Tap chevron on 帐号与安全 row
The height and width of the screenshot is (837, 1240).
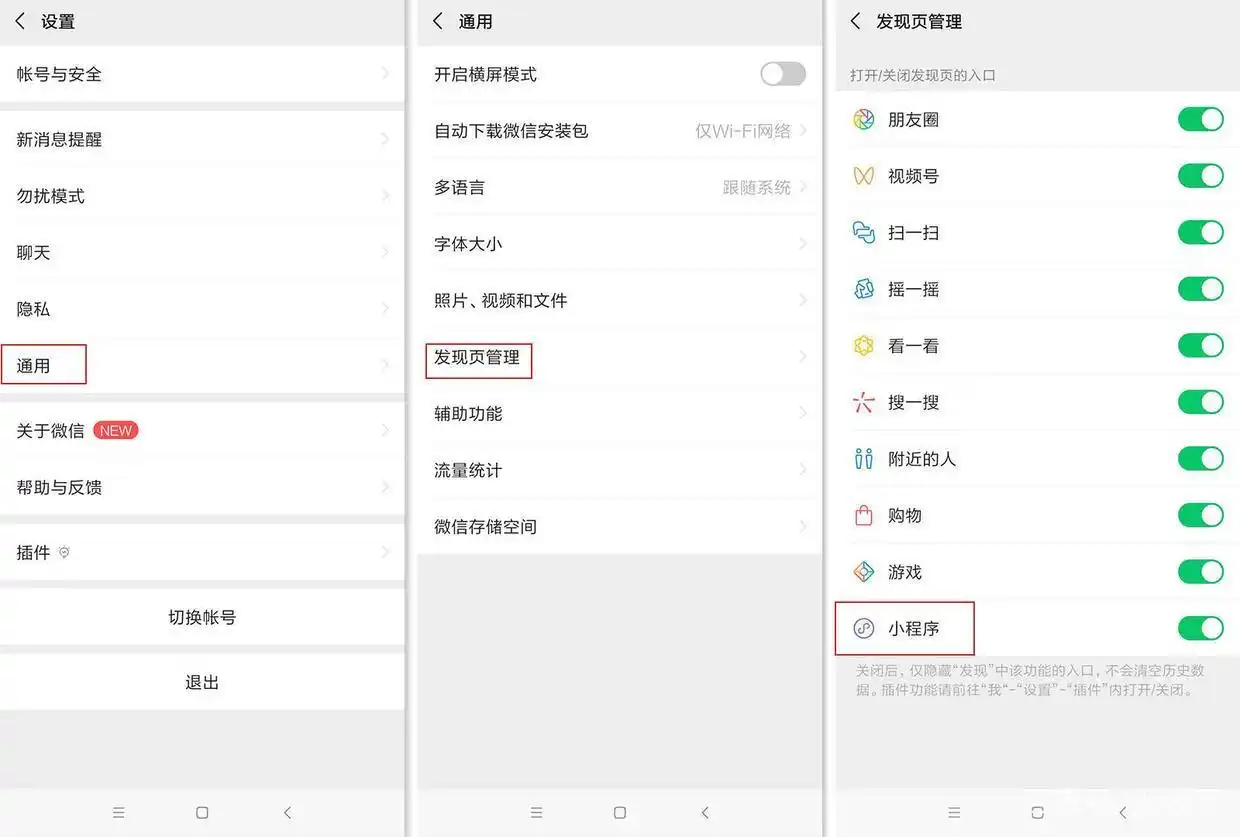tap(386, 74)
